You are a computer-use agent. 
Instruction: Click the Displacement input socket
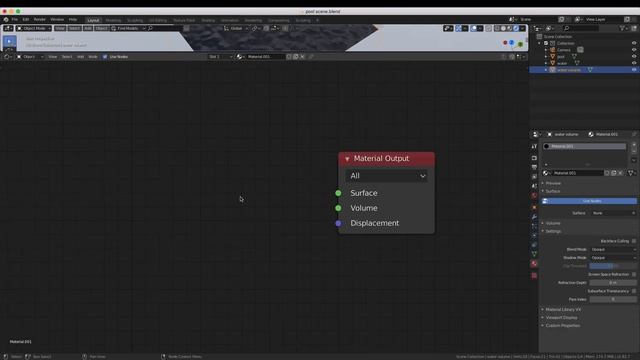tap(338, 223)
